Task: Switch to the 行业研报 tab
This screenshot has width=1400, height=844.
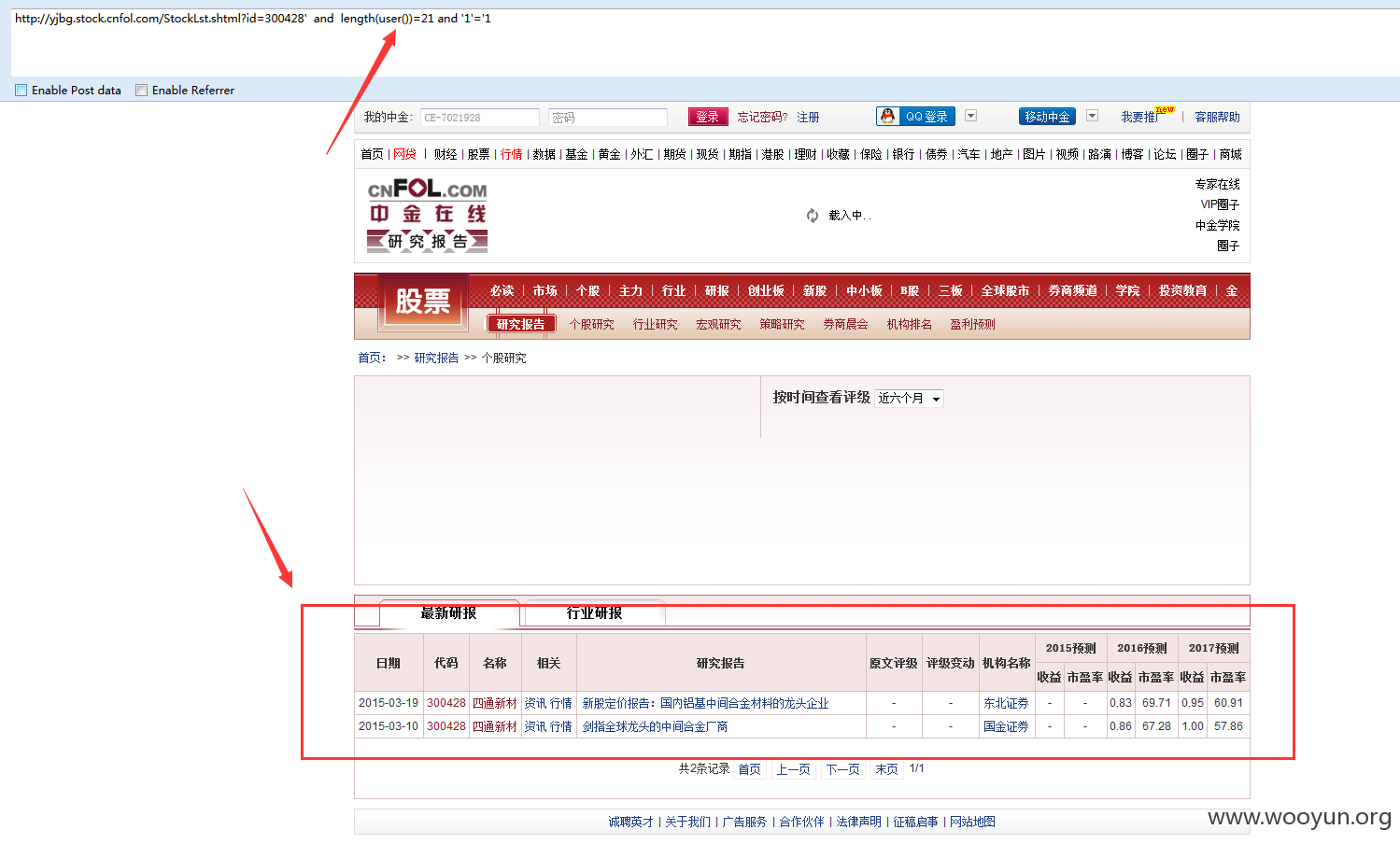Action: (595, 612)
